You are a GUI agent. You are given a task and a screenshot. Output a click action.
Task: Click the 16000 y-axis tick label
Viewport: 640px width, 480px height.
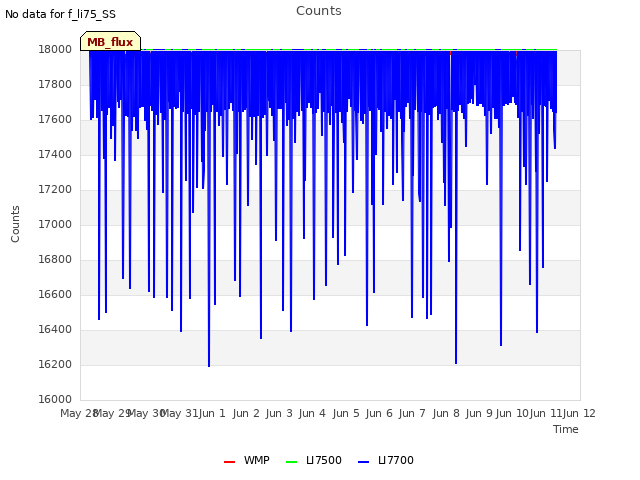(55, 399)
